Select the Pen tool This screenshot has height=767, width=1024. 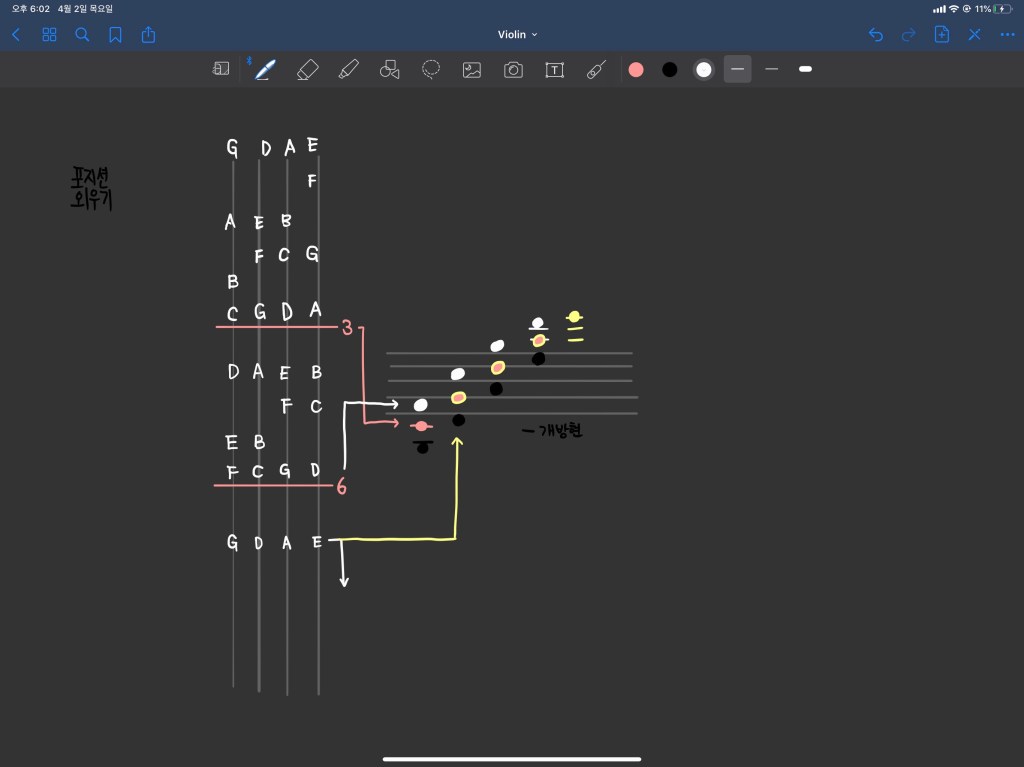[265, 69]
